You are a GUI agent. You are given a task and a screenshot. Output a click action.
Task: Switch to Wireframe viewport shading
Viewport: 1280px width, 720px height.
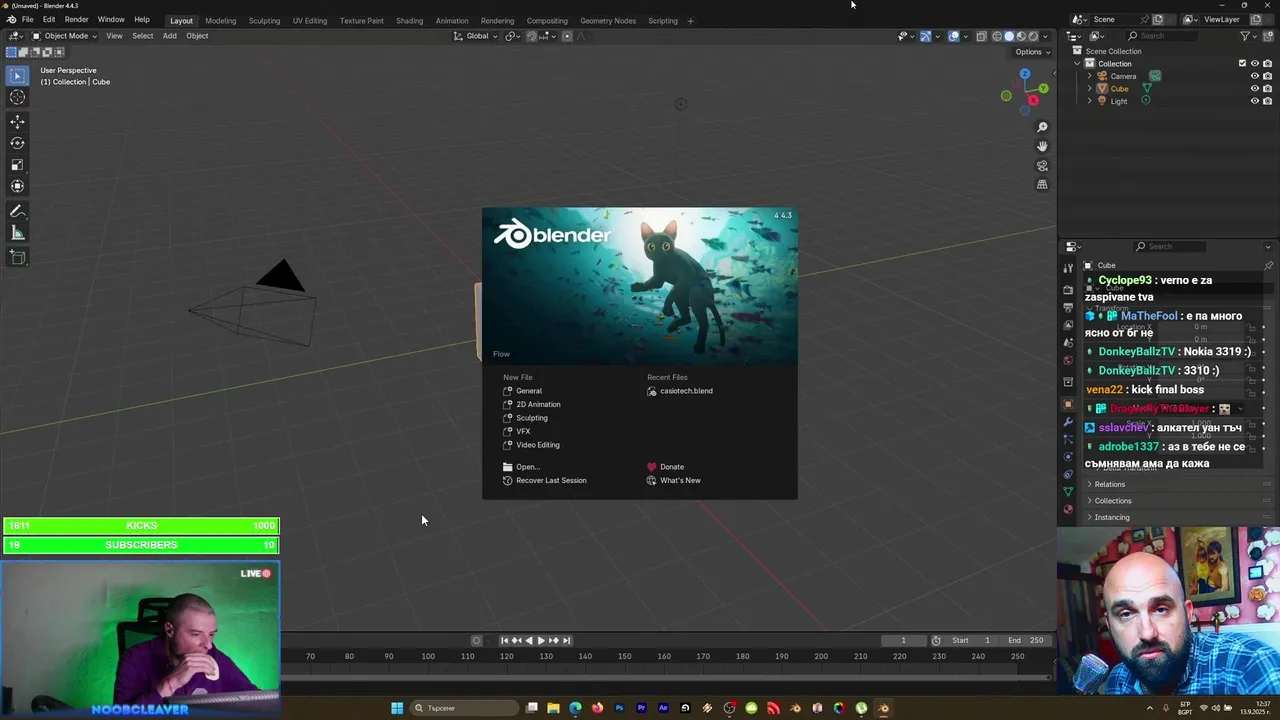point(997,36)
